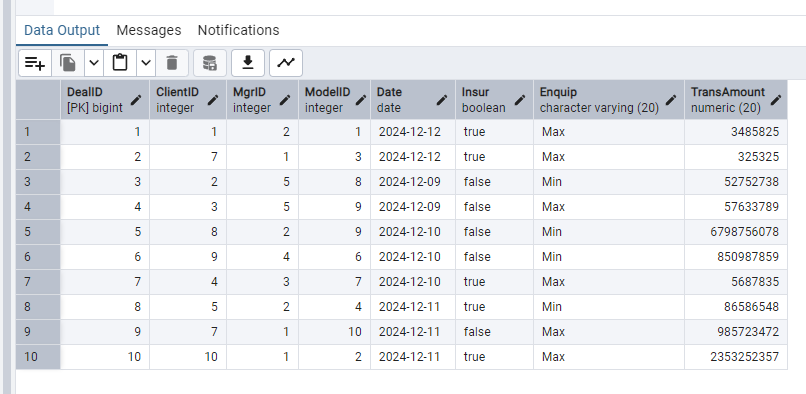The height and width of the screenshot is (394, 806).
Task: Click edit pencil in Insur column header
Action: tap(520, 100)
